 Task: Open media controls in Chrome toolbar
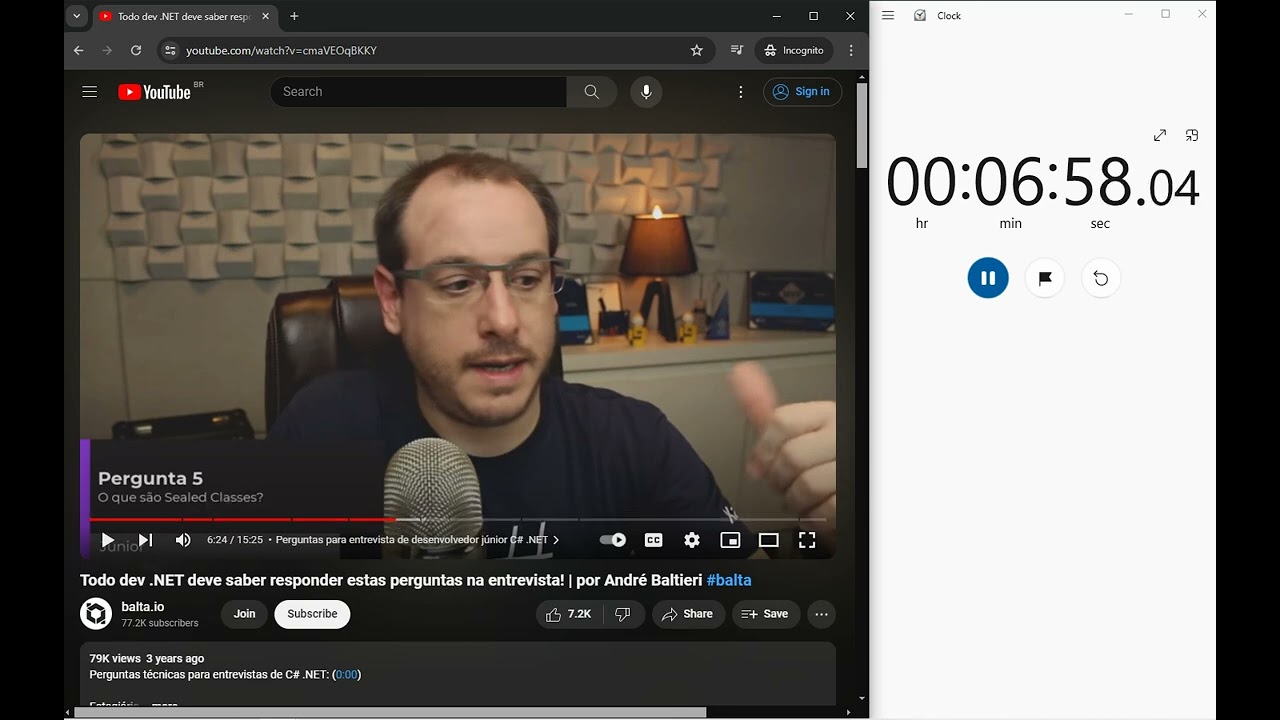737,50
